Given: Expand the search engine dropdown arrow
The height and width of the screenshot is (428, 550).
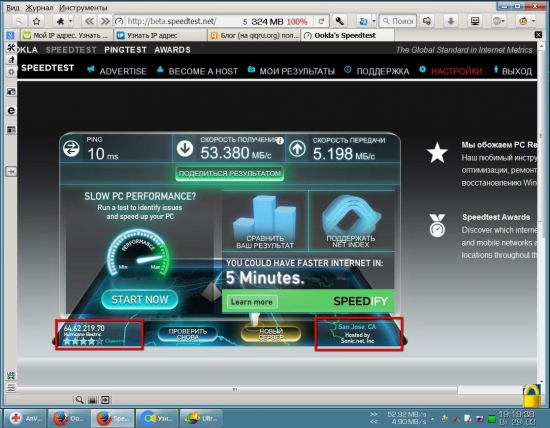Looking at the screenshot, I should tap(374, 21).
